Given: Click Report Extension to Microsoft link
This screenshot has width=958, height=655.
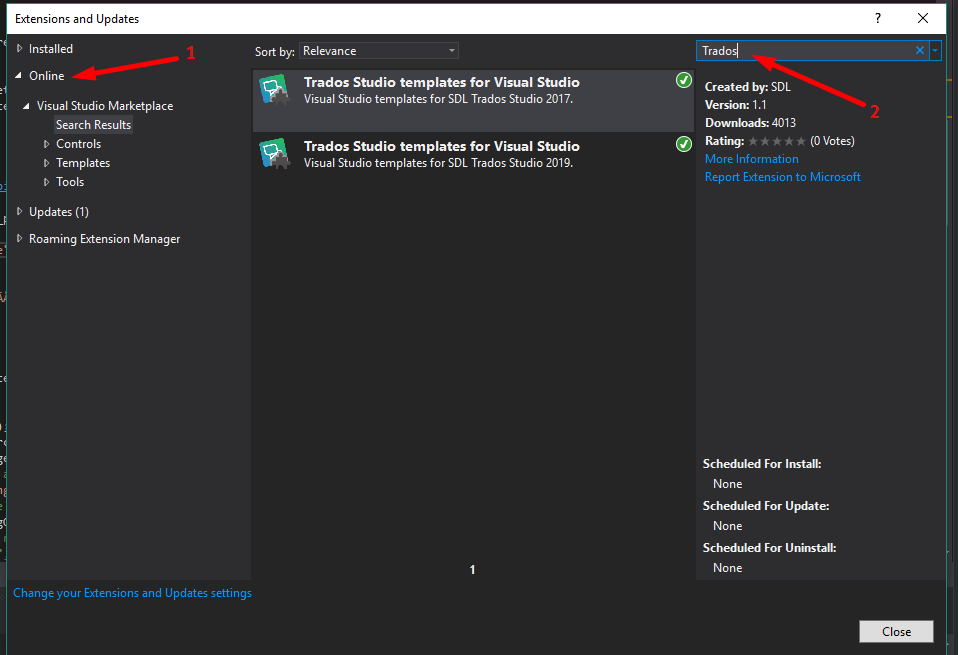Looking at the screenshot, I should pos(782,177).
